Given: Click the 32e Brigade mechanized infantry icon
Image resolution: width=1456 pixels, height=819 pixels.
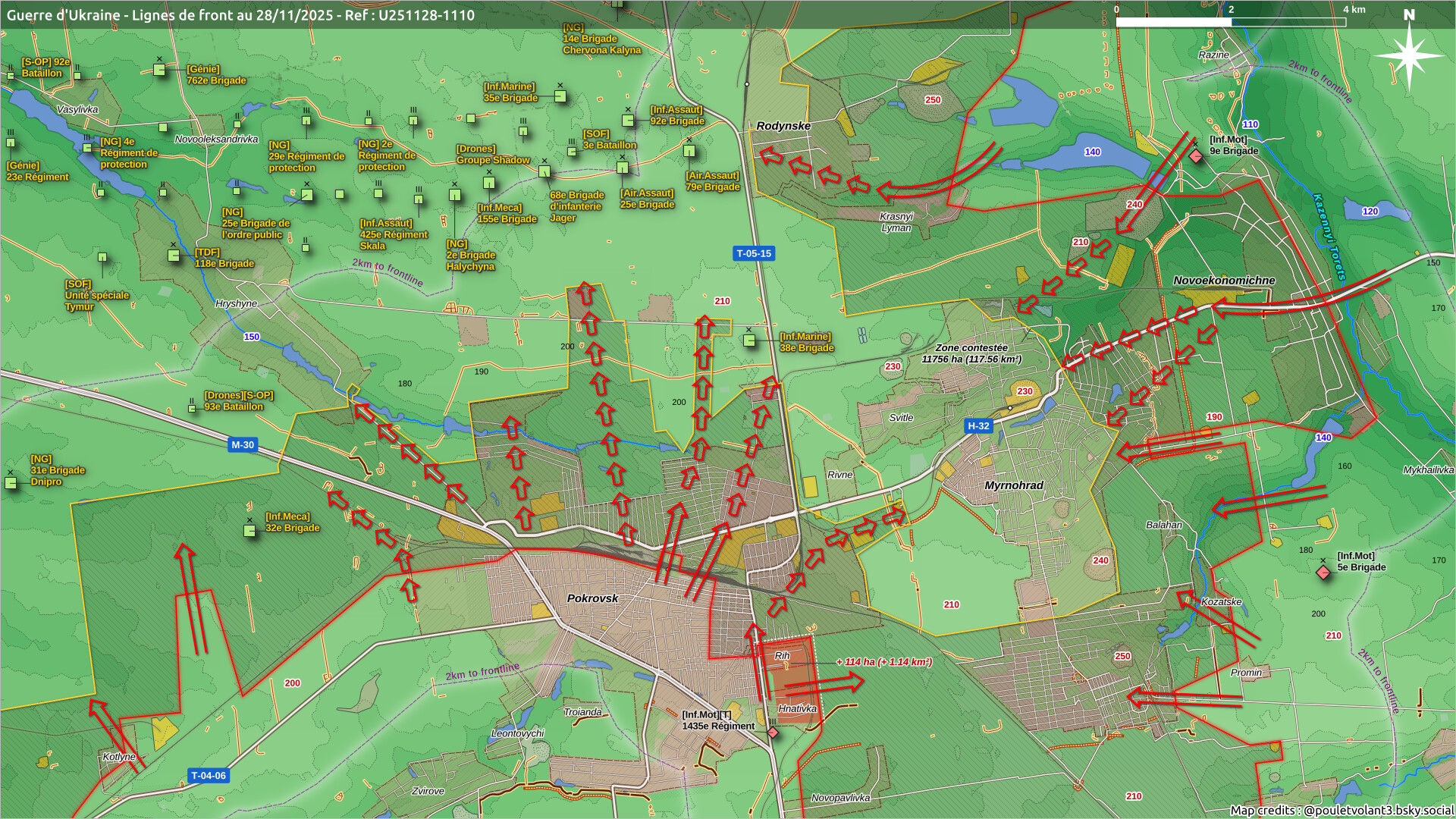Looking at the screenshot, I should [249, 530].
